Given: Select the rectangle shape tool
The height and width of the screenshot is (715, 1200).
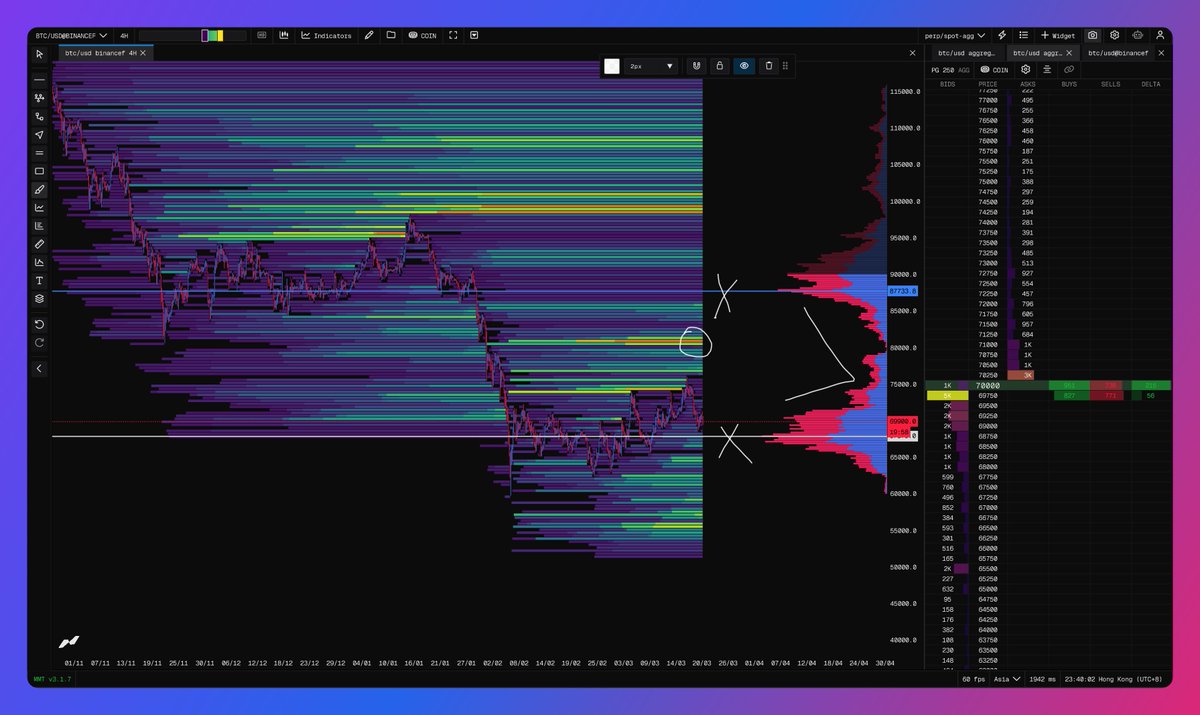Looking at the screenshot, I should (39, 171).
